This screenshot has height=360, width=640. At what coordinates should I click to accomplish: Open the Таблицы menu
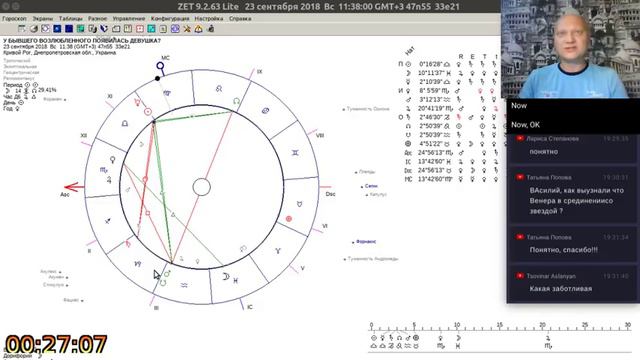pos(71,19)
